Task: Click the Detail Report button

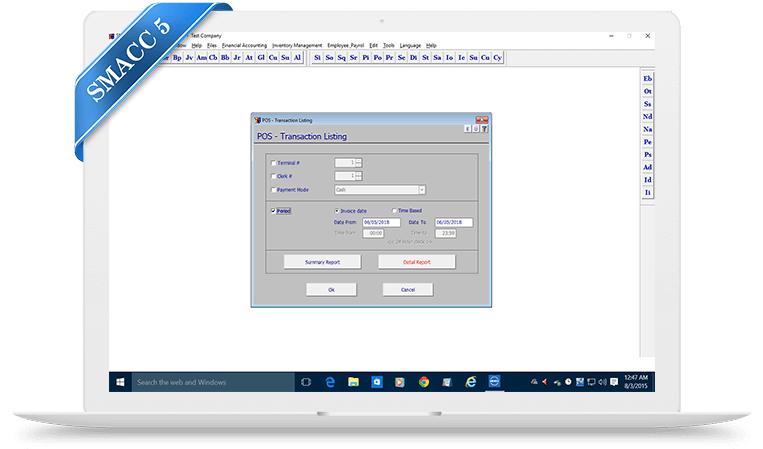Action: 416,262
